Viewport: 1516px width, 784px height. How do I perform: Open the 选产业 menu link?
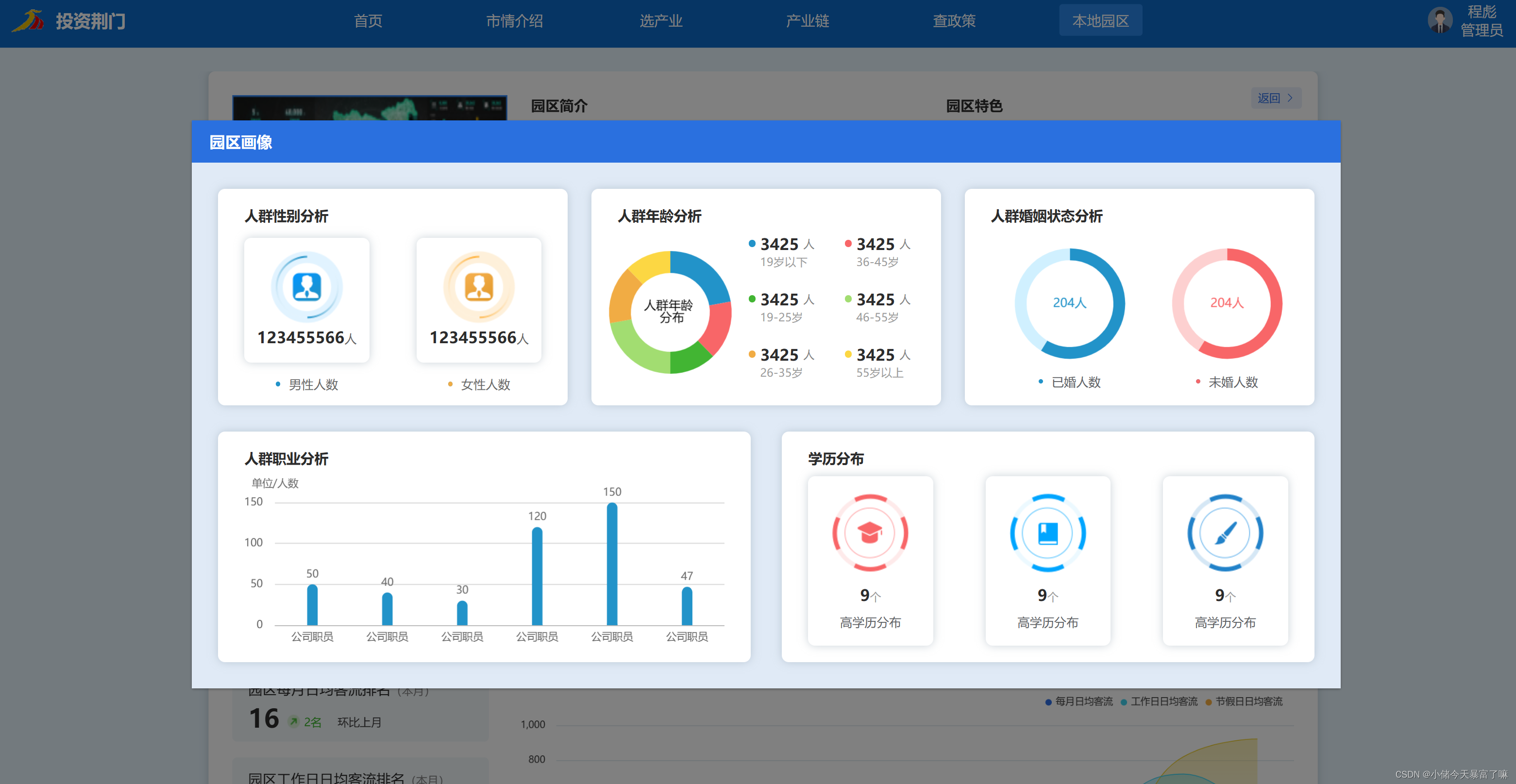tap(660, 21)
